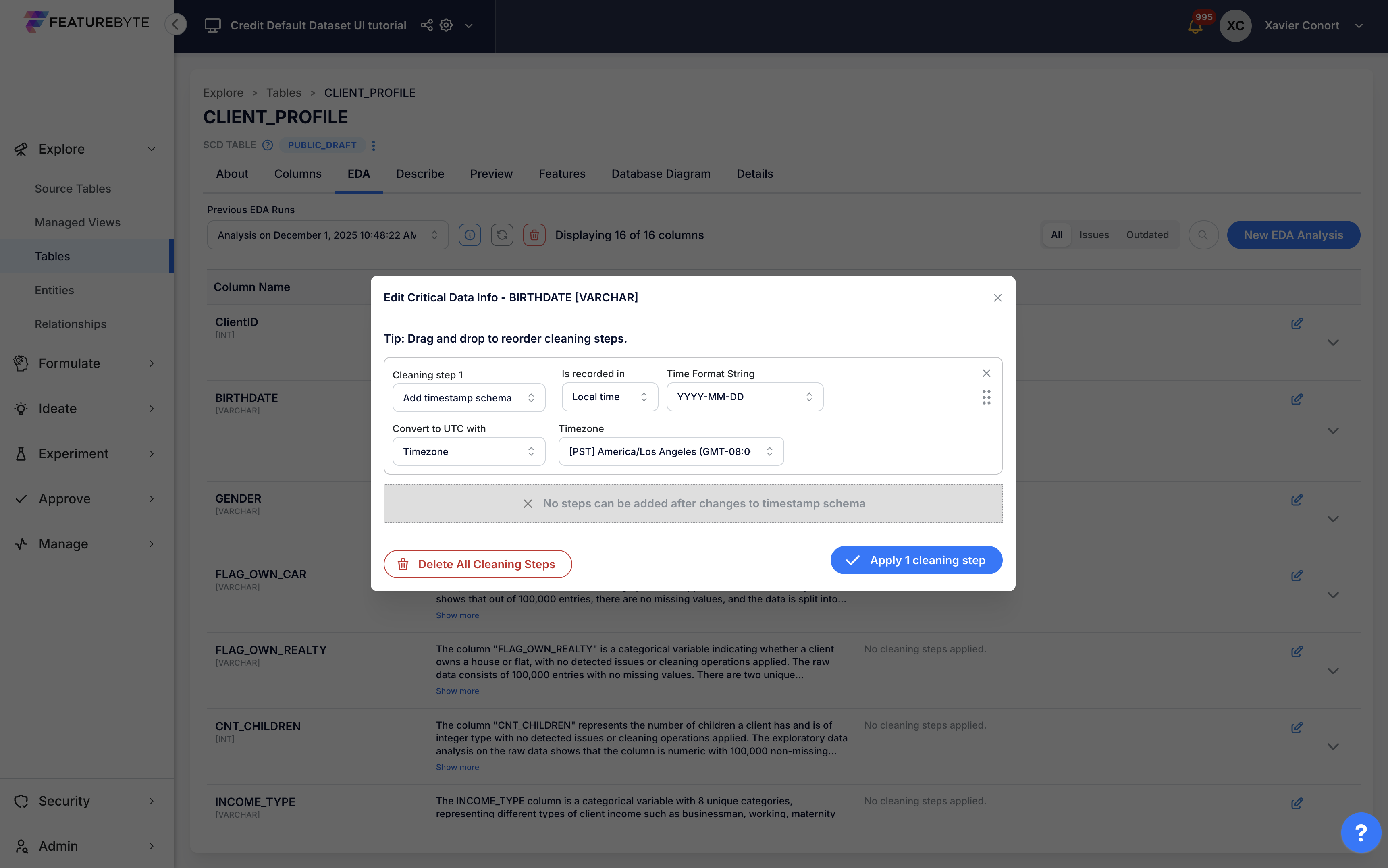Edit cleaning steps for ClientID column

(x=1296, y=323)
